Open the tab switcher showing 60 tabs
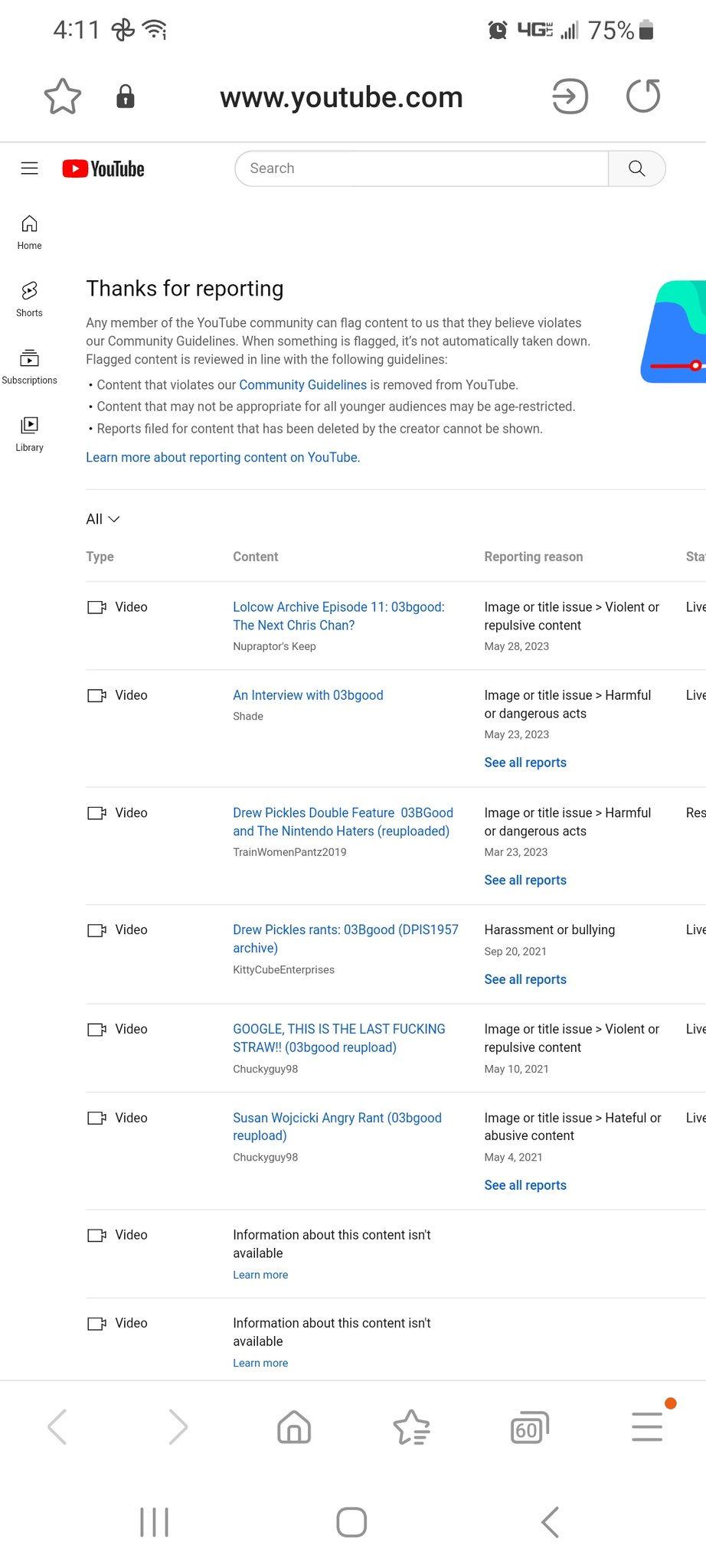The width and height of the screenshot is (706, 1568). (530, 1427)
